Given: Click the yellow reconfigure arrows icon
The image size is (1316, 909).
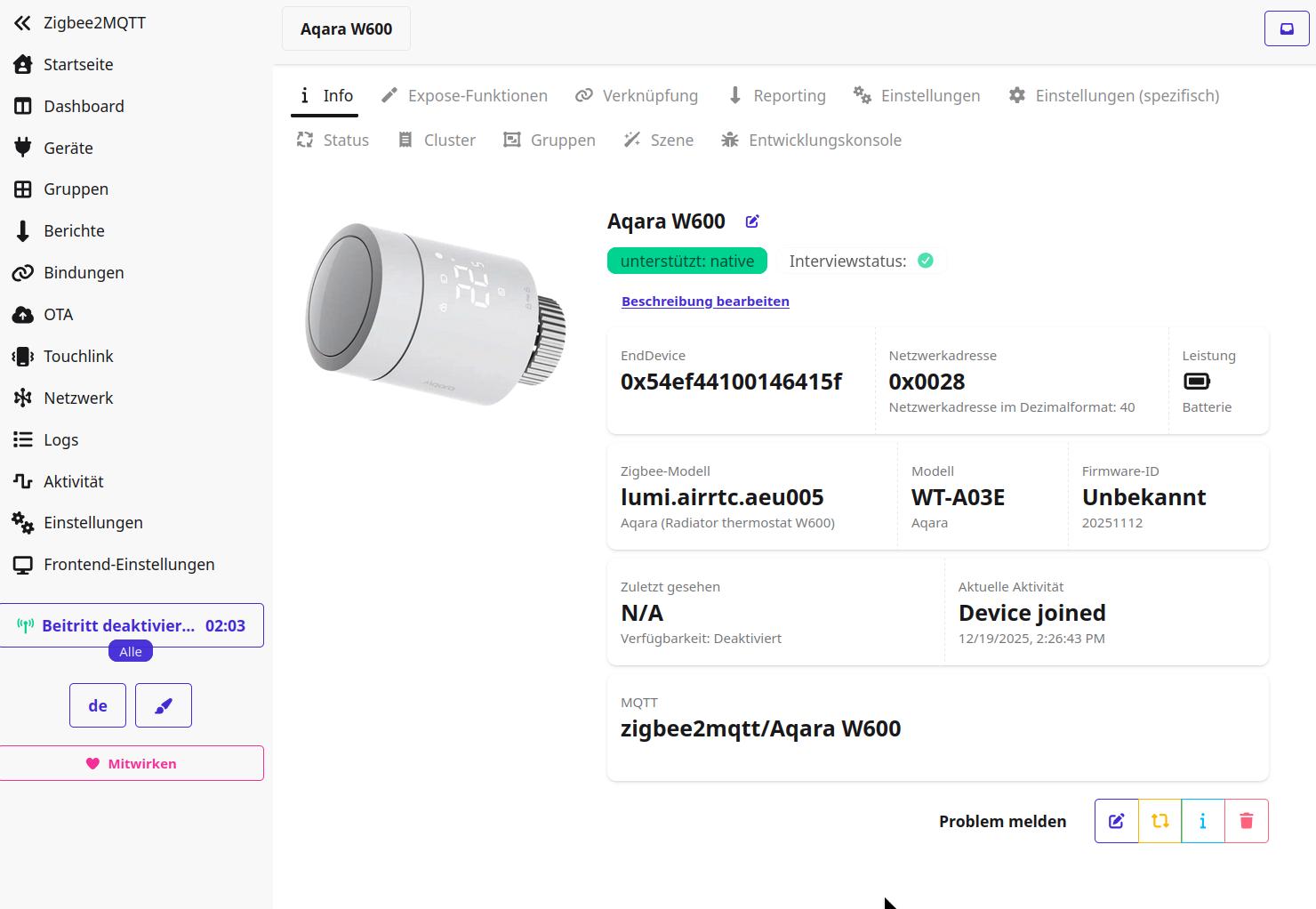Looking at the screenshot, I should tap(1160, 821).
